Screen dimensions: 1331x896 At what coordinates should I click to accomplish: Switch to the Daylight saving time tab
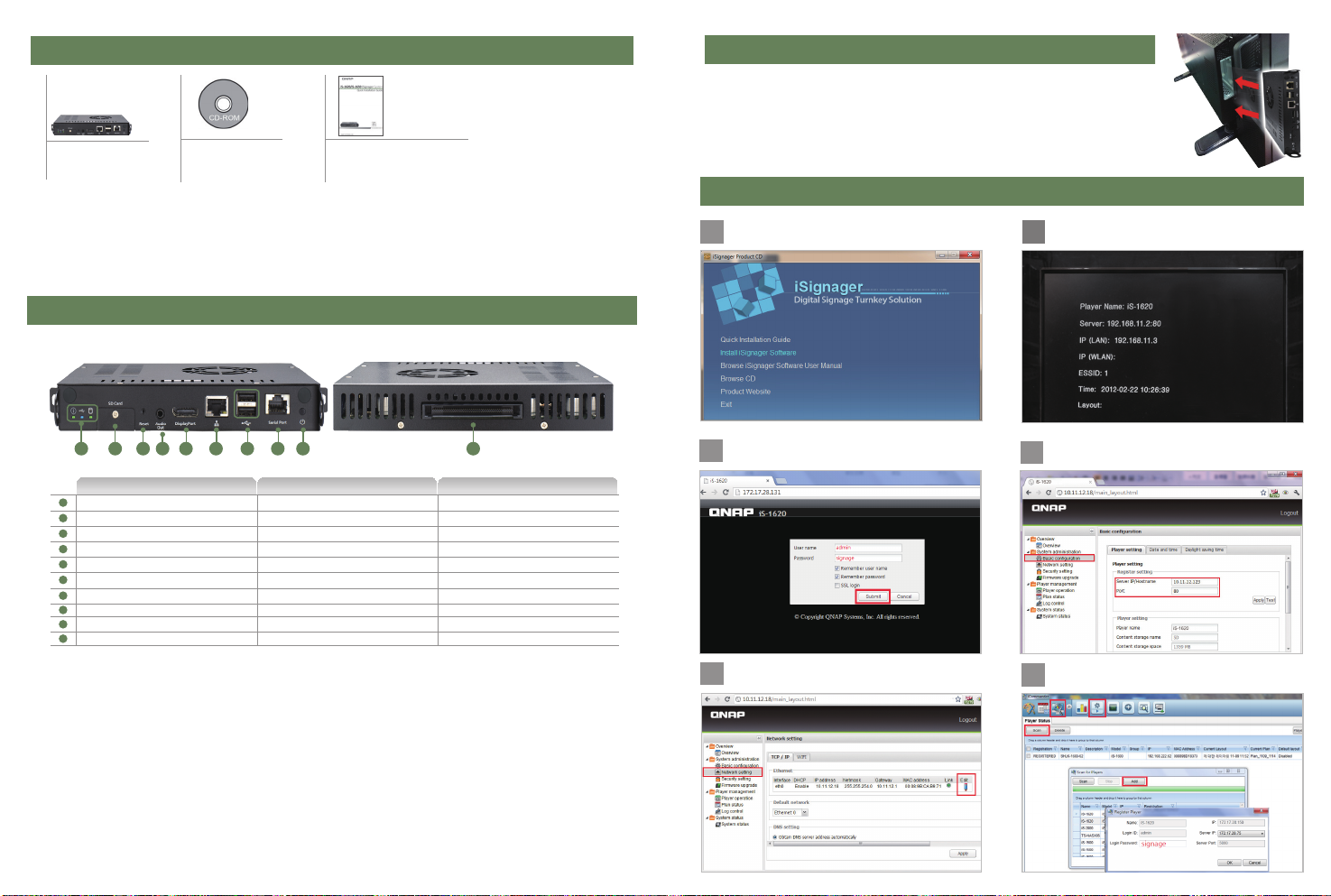tap(1205, 550)
